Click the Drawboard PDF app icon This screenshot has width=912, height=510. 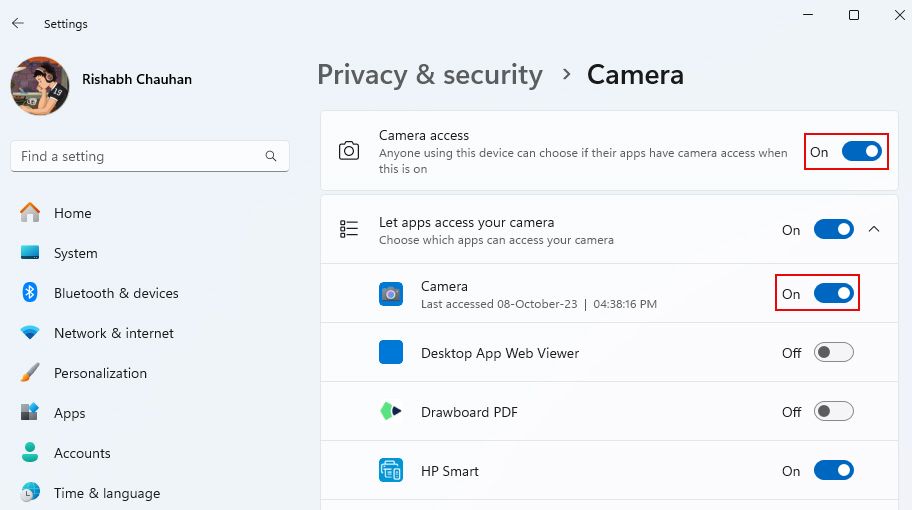tap(391, 411)
